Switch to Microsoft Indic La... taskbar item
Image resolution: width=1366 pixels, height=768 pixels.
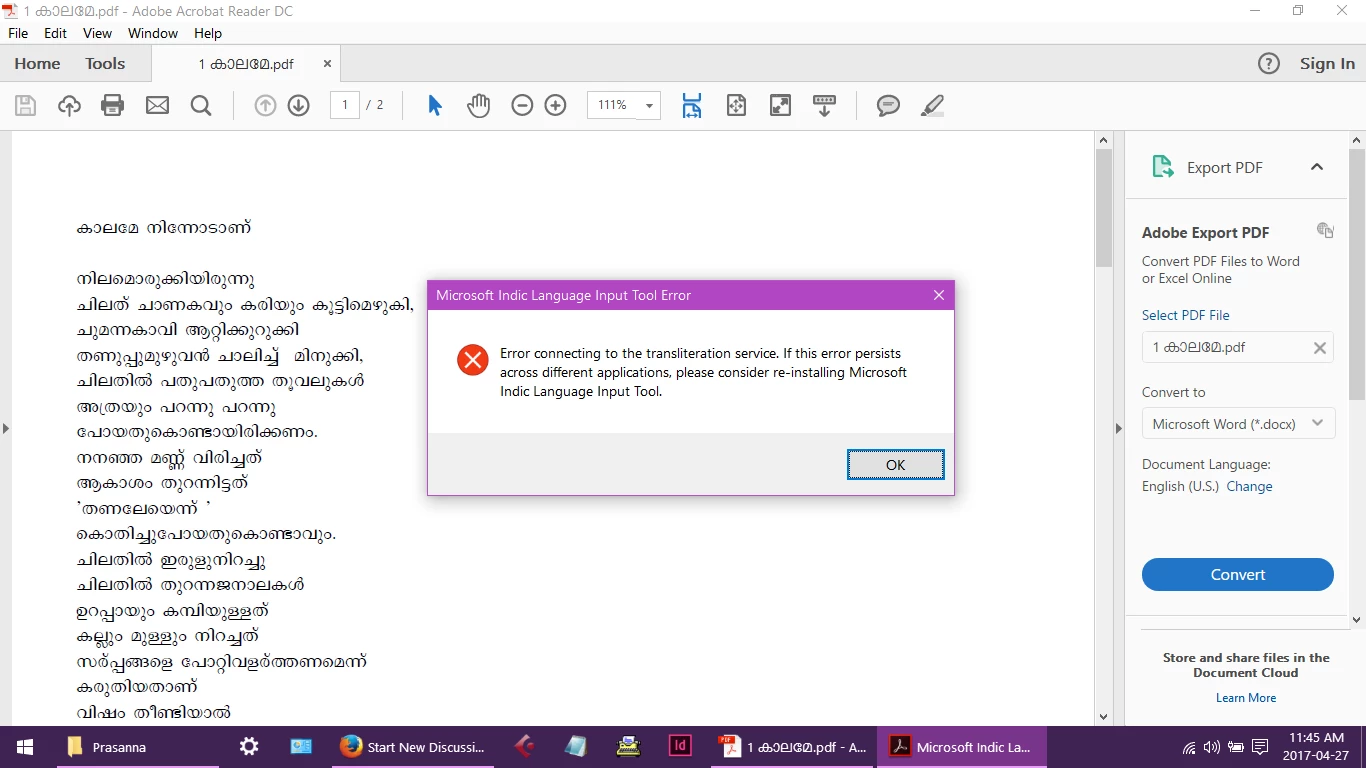tap(961, 747)
